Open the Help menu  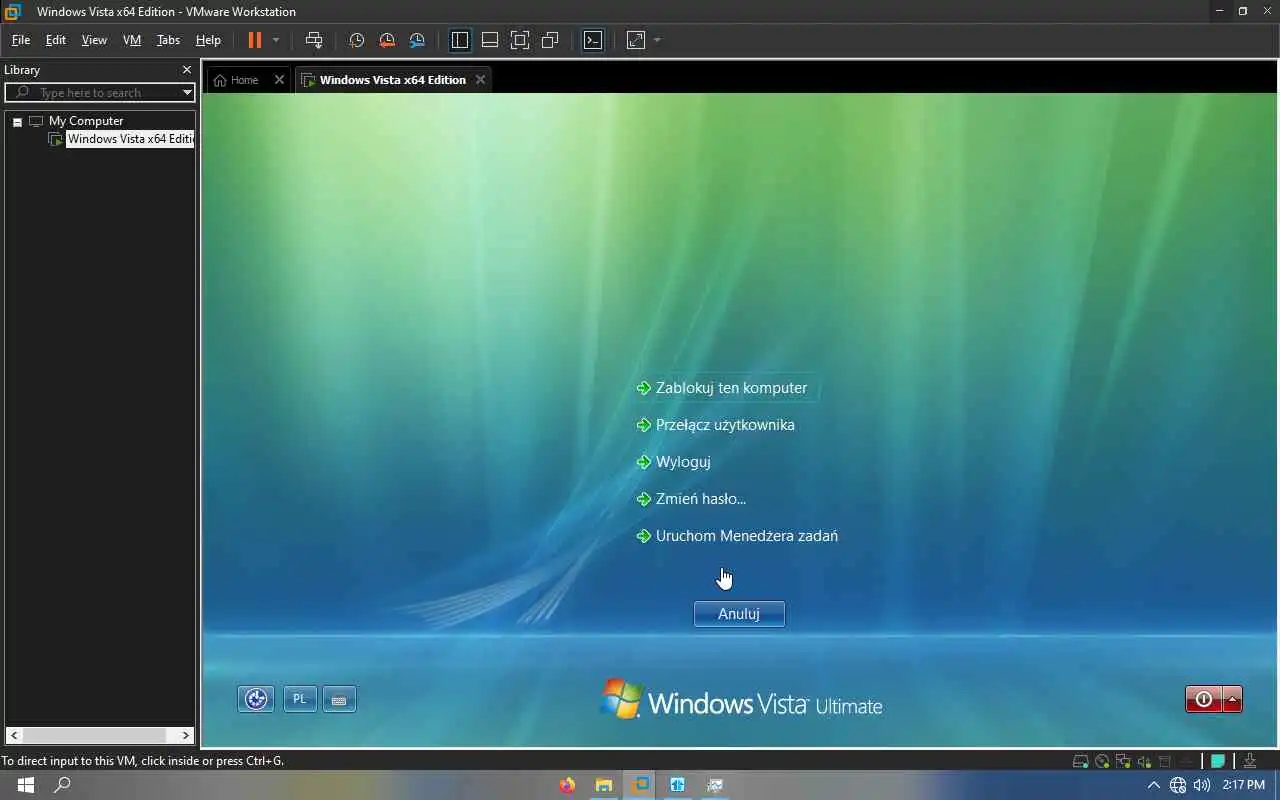click(x=208, y=40)
